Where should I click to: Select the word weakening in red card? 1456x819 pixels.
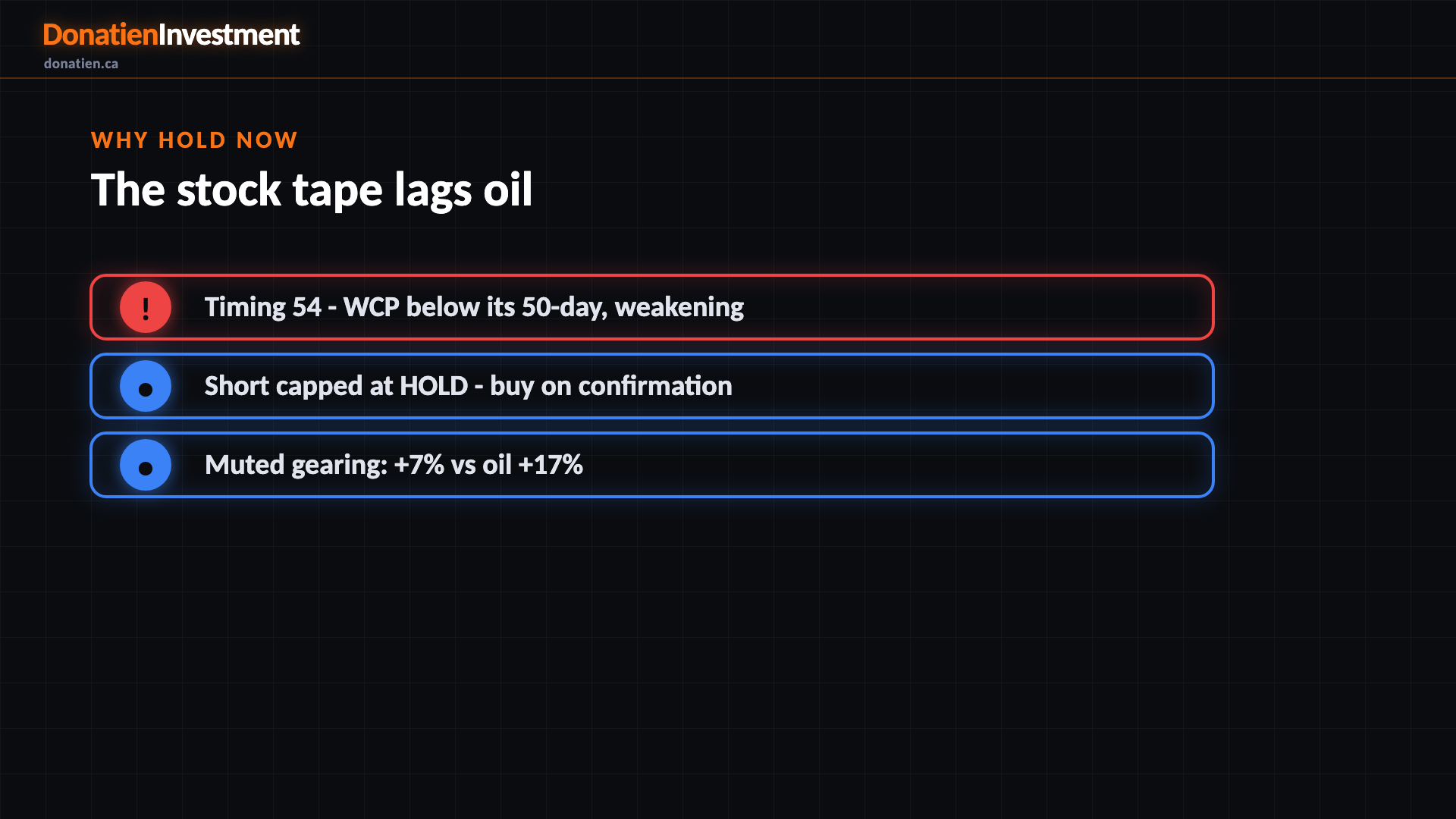pyautogui.click(x=679, y=307)
